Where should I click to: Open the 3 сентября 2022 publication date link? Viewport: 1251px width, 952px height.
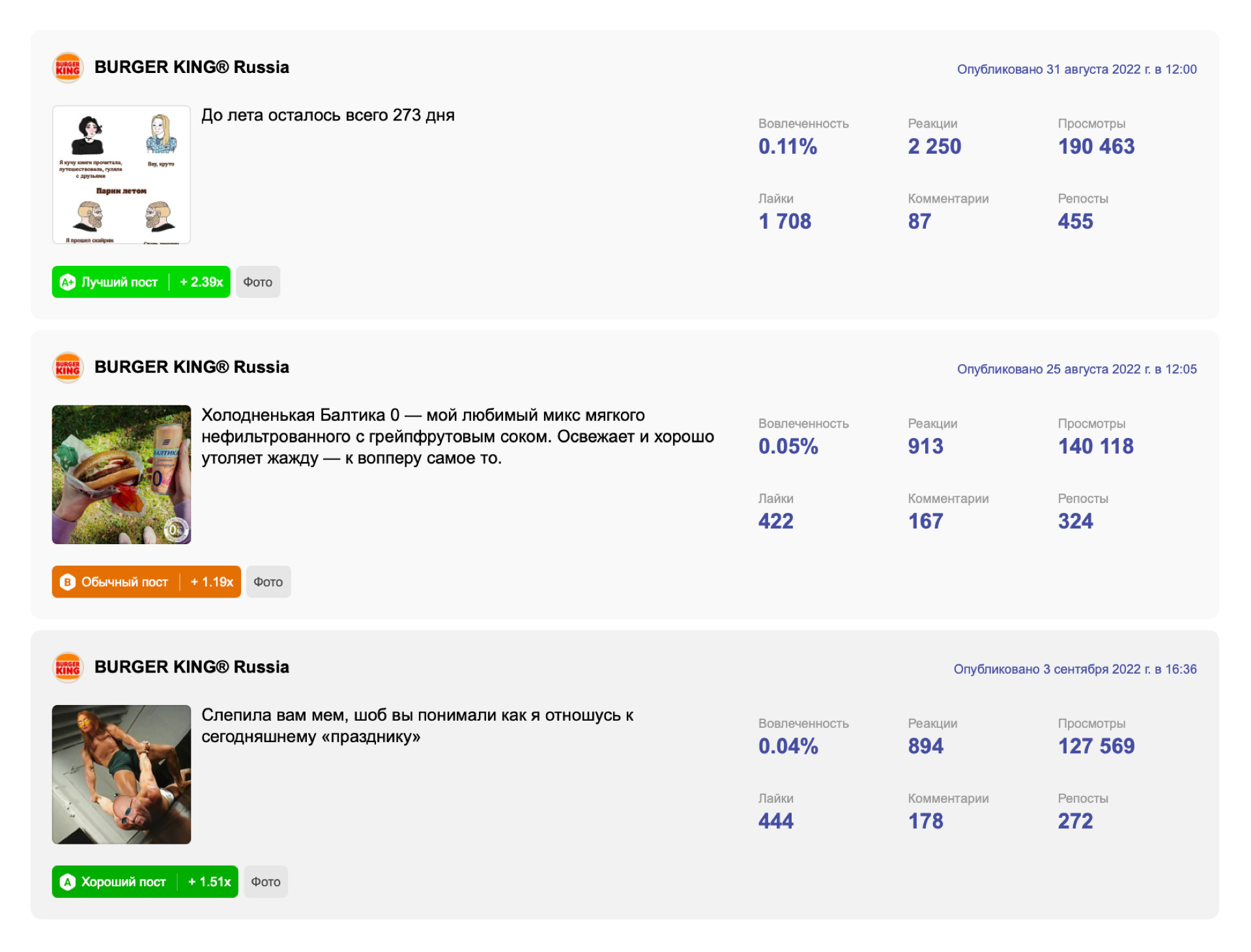pyautogui.click(x=1075, y=669)
